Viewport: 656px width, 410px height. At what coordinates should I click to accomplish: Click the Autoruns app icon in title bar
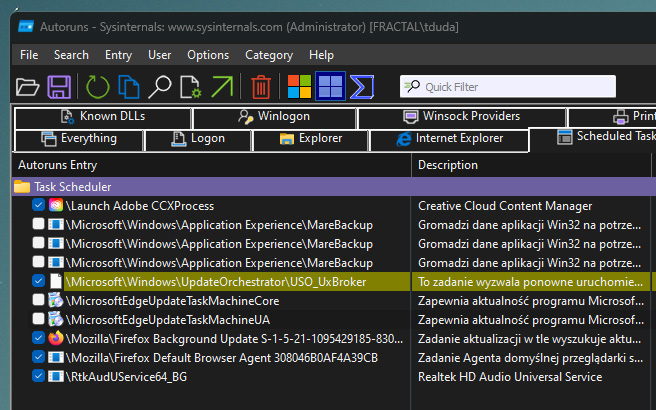(26, 27)
